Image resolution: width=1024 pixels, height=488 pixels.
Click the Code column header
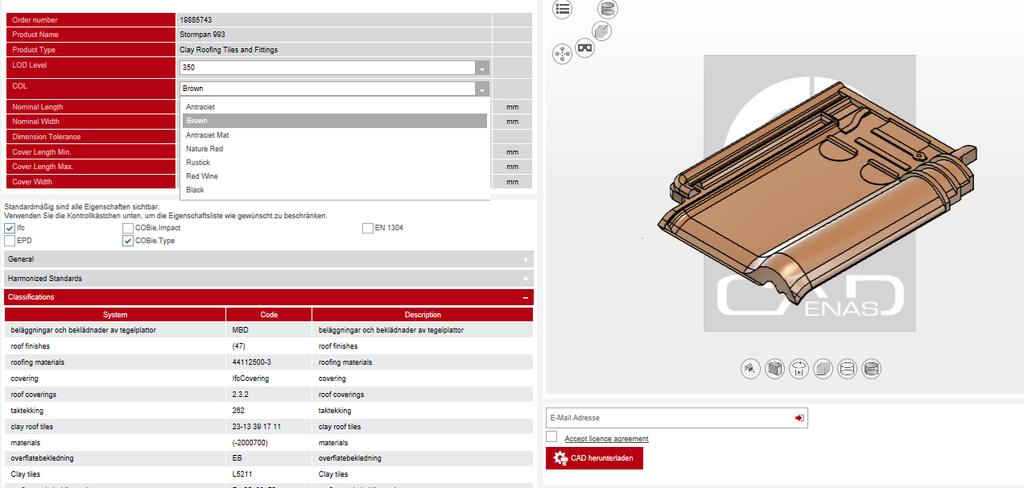[x=269, y=315]
